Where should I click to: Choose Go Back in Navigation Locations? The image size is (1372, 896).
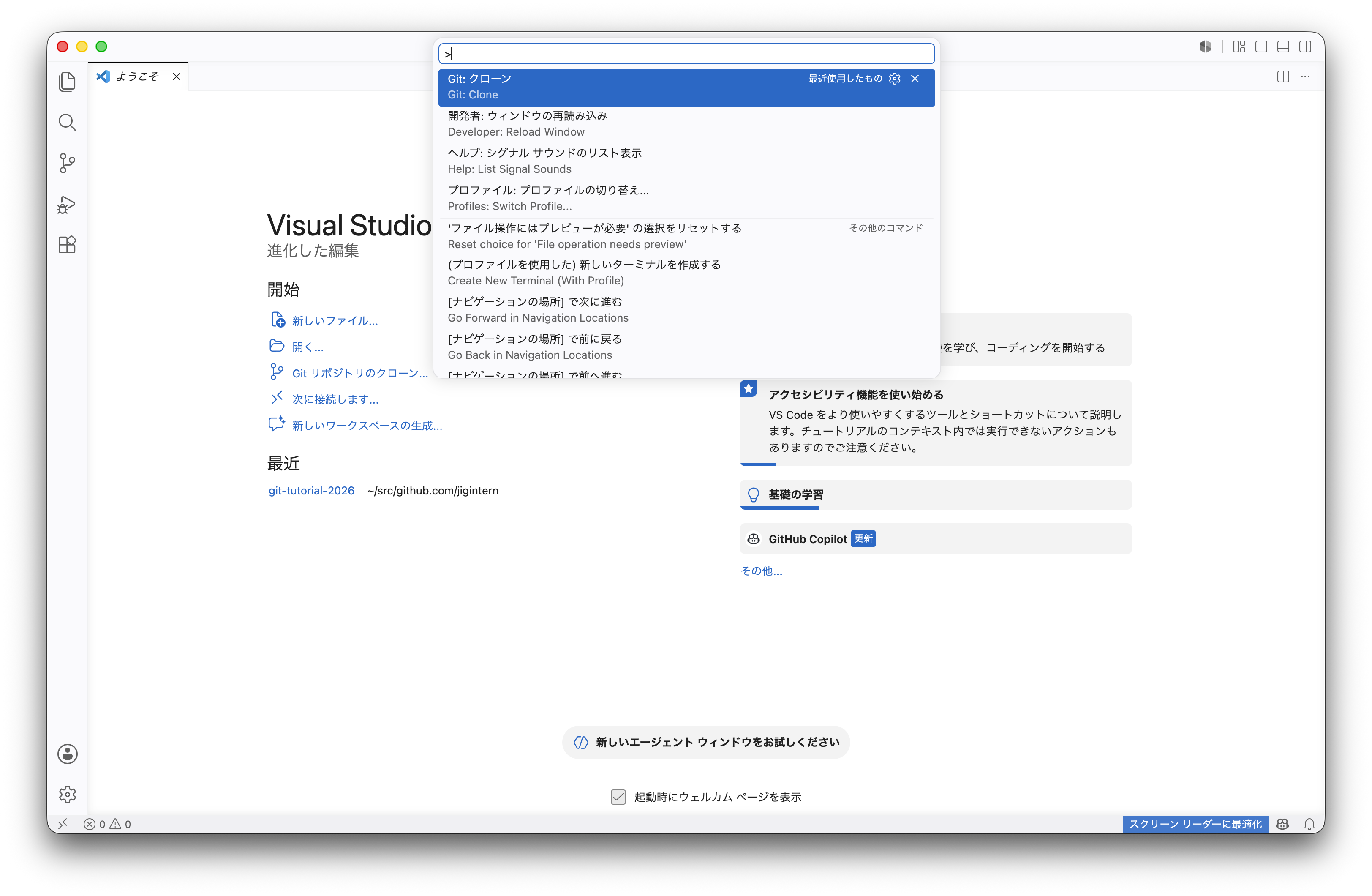(x=686, y=347)
